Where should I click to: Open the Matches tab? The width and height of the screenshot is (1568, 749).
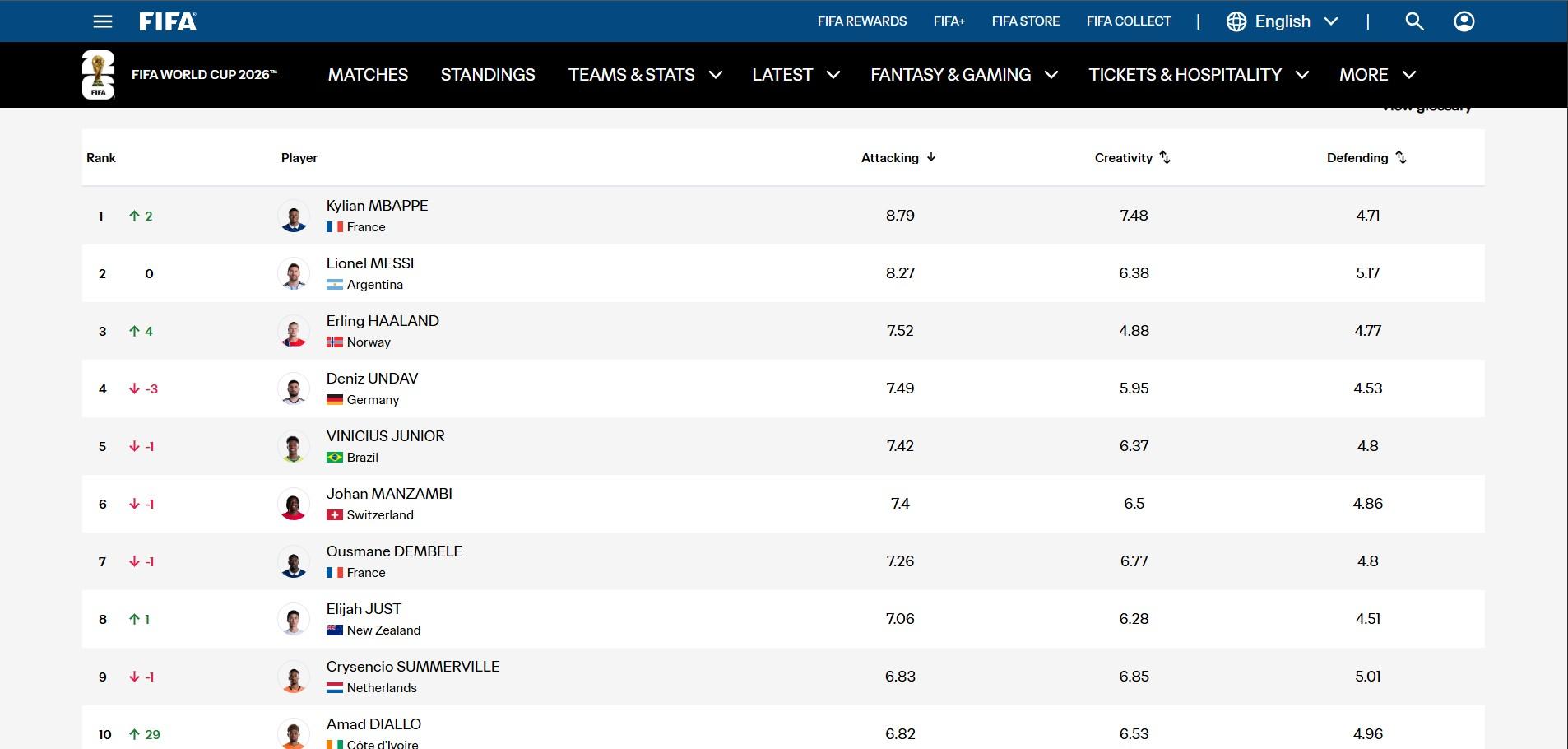pyautogui.click(x=368, y=75)
